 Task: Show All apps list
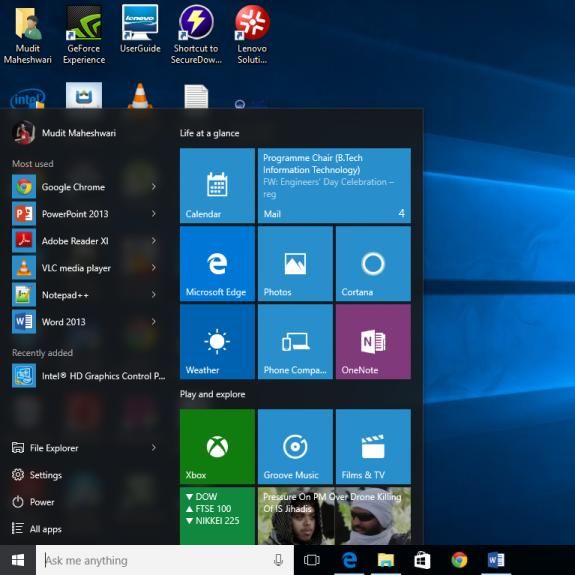37,529
